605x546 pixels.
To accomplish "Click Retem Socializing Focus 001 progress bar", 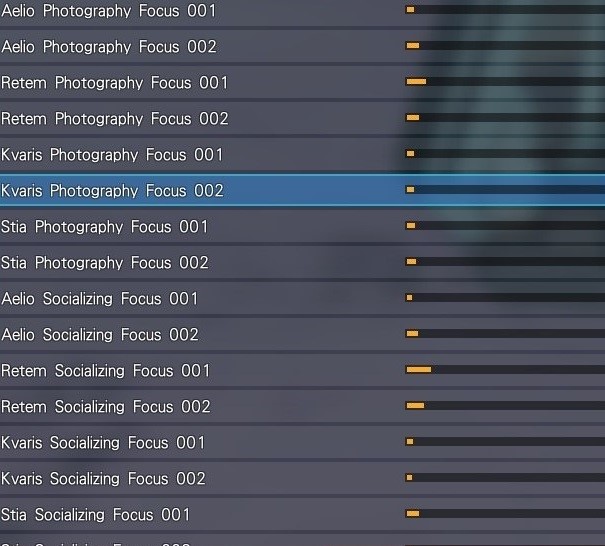I will 505,370.
